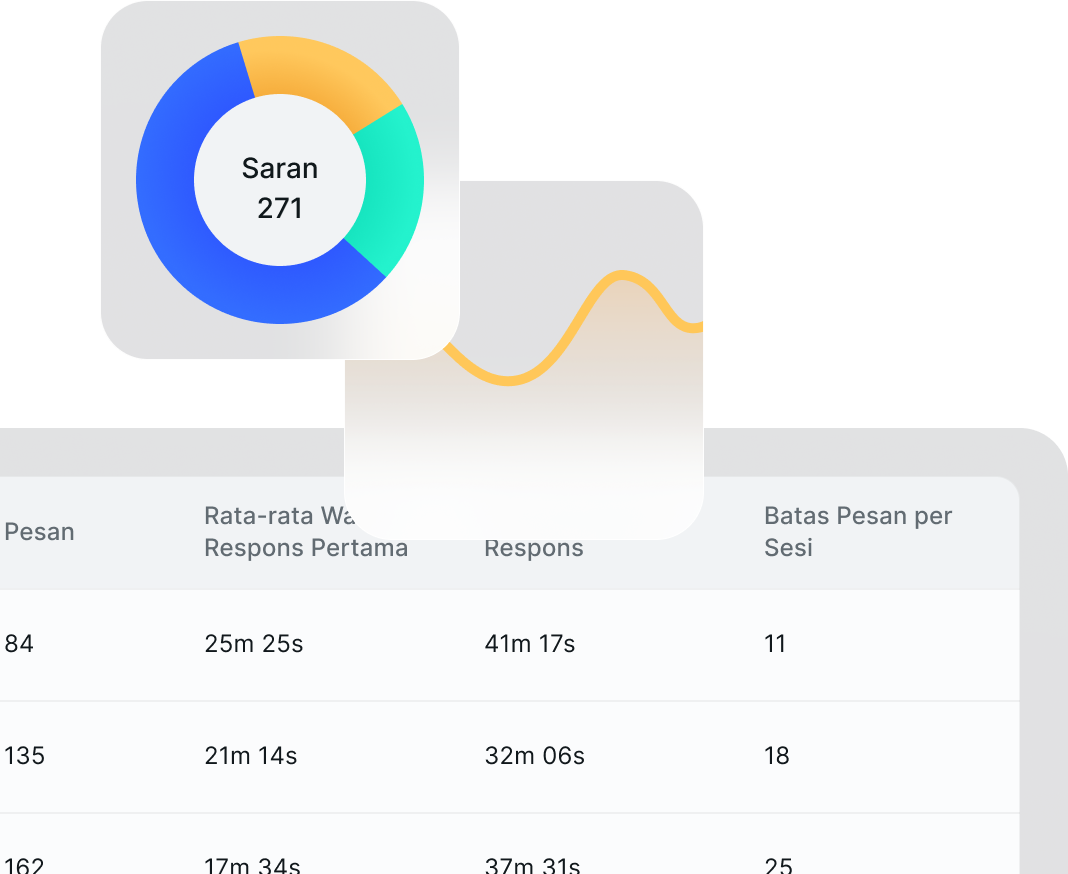Click the 37m 31s response cell
Viewport: 1068px width, 874px height.
point(532,865)
